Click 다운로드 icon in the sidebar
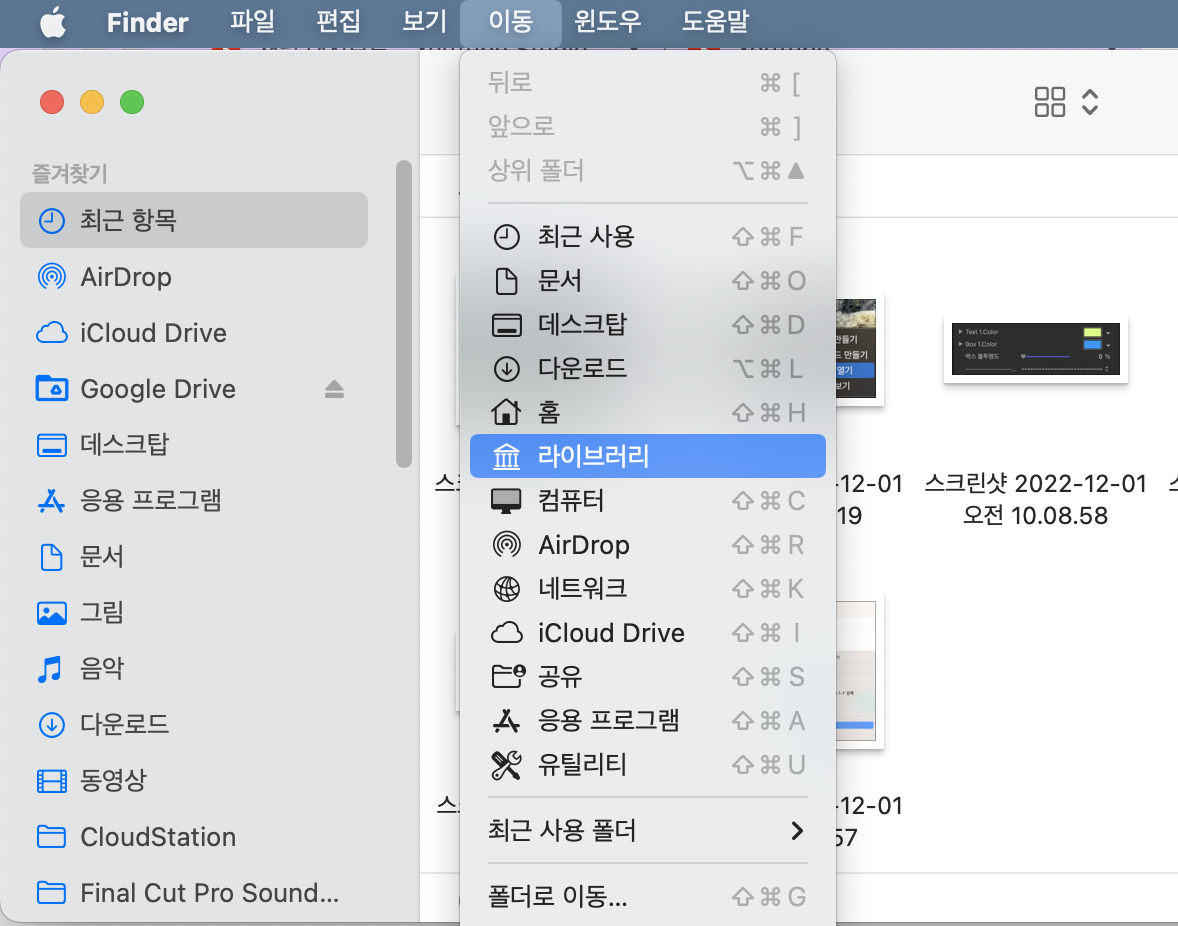This screenshot has height=926, width=1178. [52, 725]
